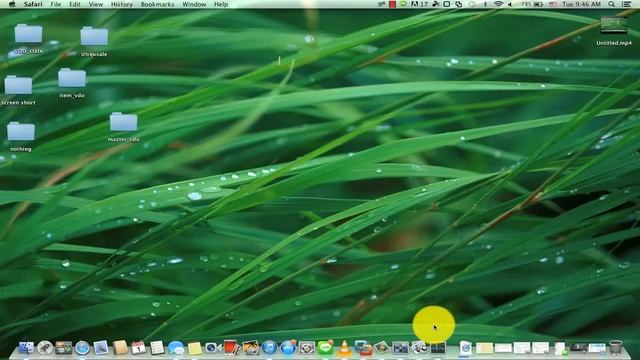Click the Wi-Fi status icon
Image resolution: width=640 pixels, height=360 pixels.
pos(498,4)
